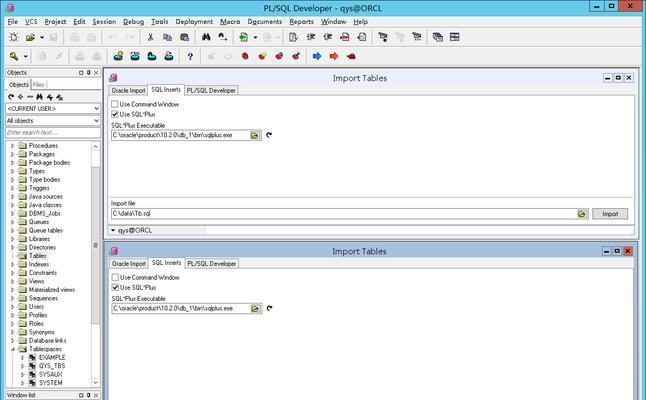646x400 pixels.
Task: Select the Views folder in tree
Action: pos(36,281)
